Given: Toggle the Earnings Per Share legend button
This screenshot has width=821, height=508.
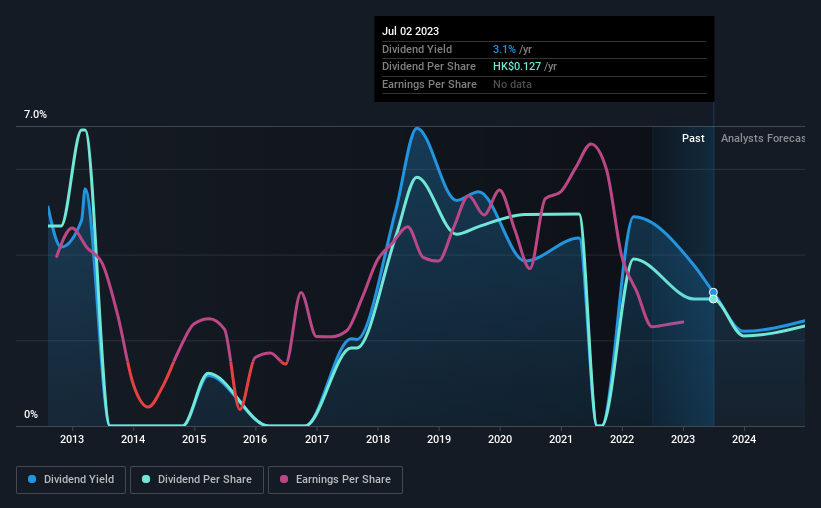Looking at the screenshot, I should click(x=335, y=479).
